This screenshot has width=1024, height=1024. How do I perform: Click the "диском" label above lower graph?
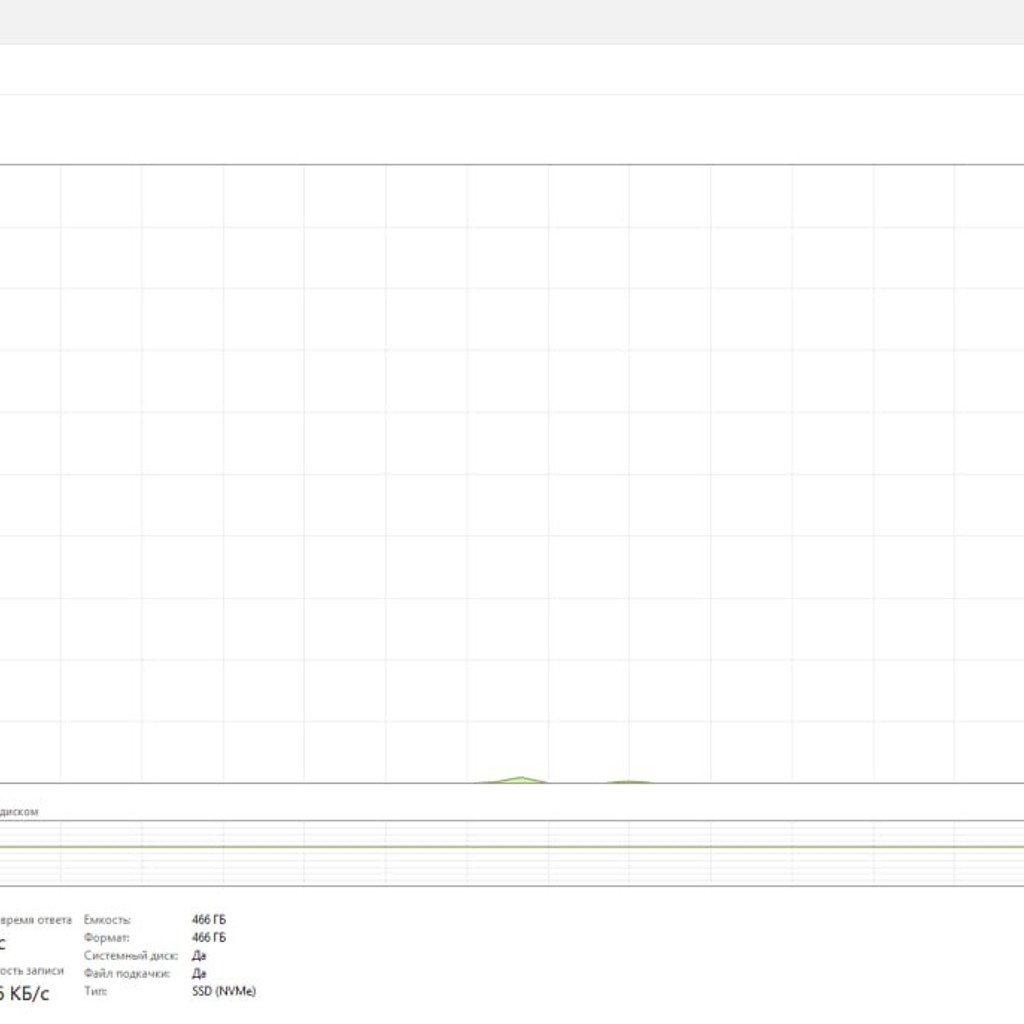19,811
